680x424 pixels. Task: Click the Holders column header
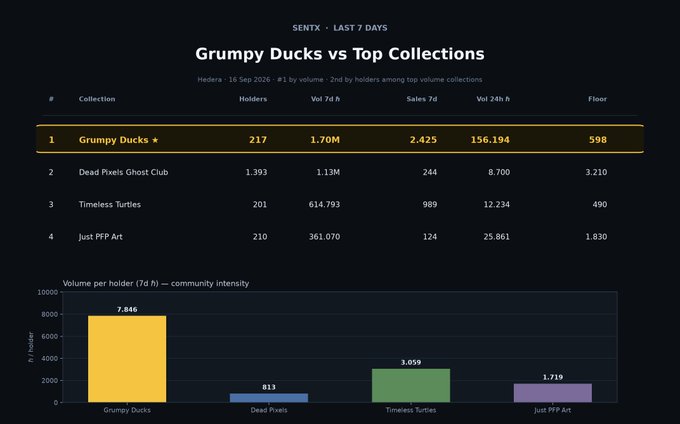[x=253, y=99]
